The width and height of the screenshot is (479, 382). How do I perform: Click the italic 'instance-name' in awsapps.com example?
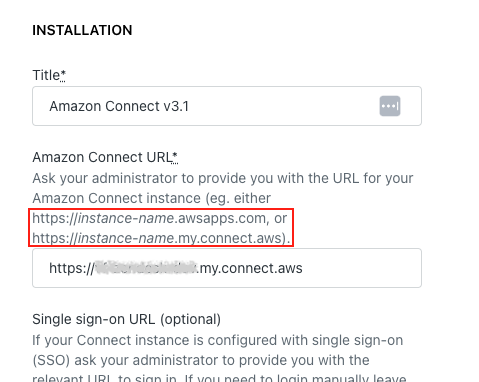pyautogui.click(x=126, y=218)
